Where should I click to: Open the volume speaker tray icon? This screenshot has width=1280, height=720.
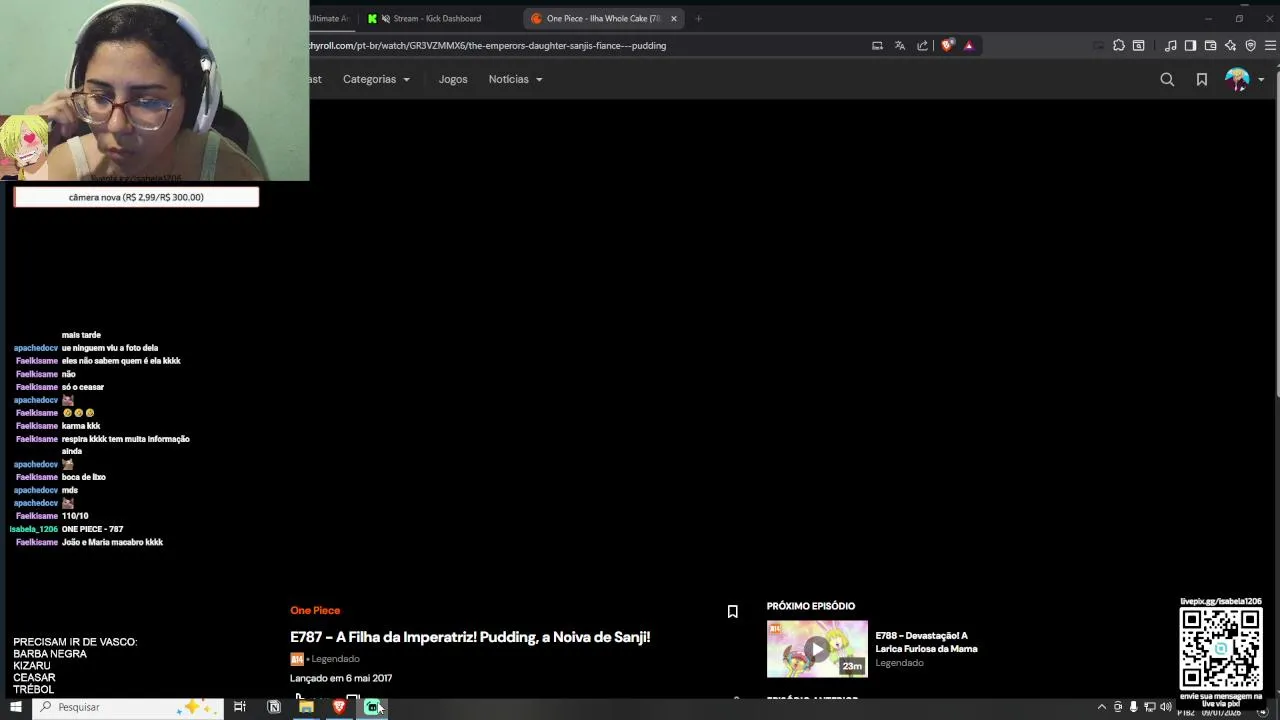point(1165,707)
